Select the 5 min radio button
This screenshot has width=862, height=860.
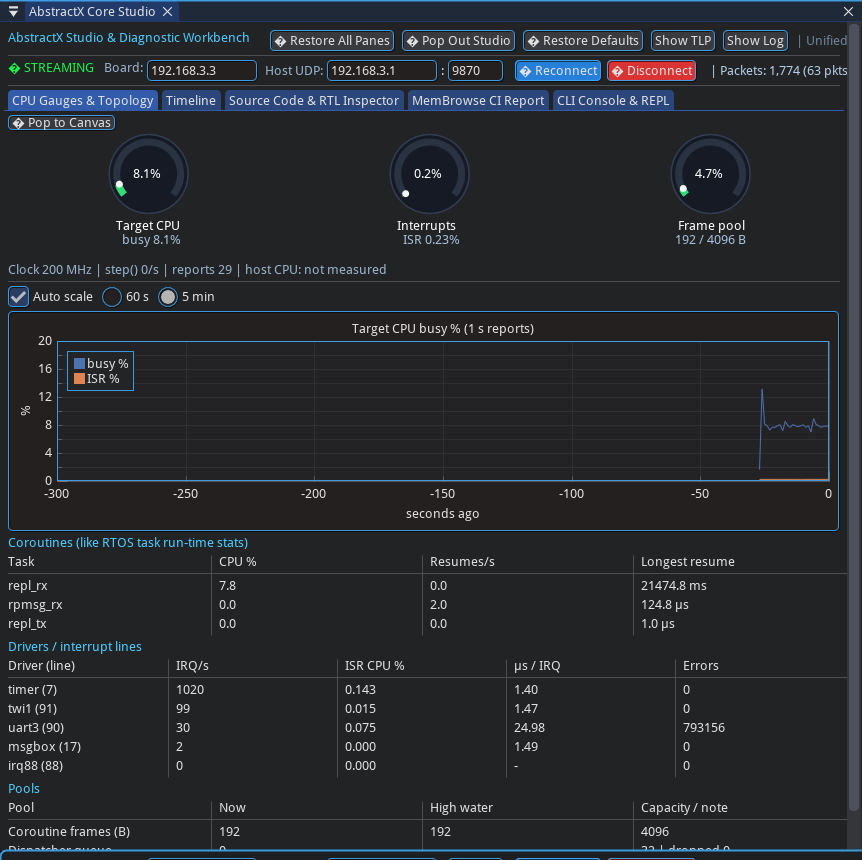(168, 297)
